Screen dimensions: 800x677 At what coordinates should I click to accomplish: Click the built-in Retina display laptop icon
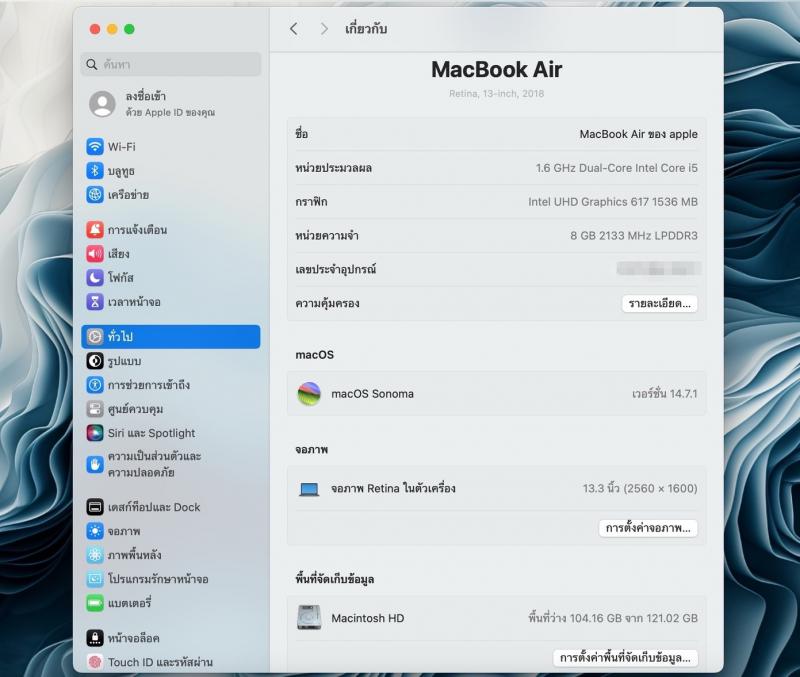coord(309,489)
